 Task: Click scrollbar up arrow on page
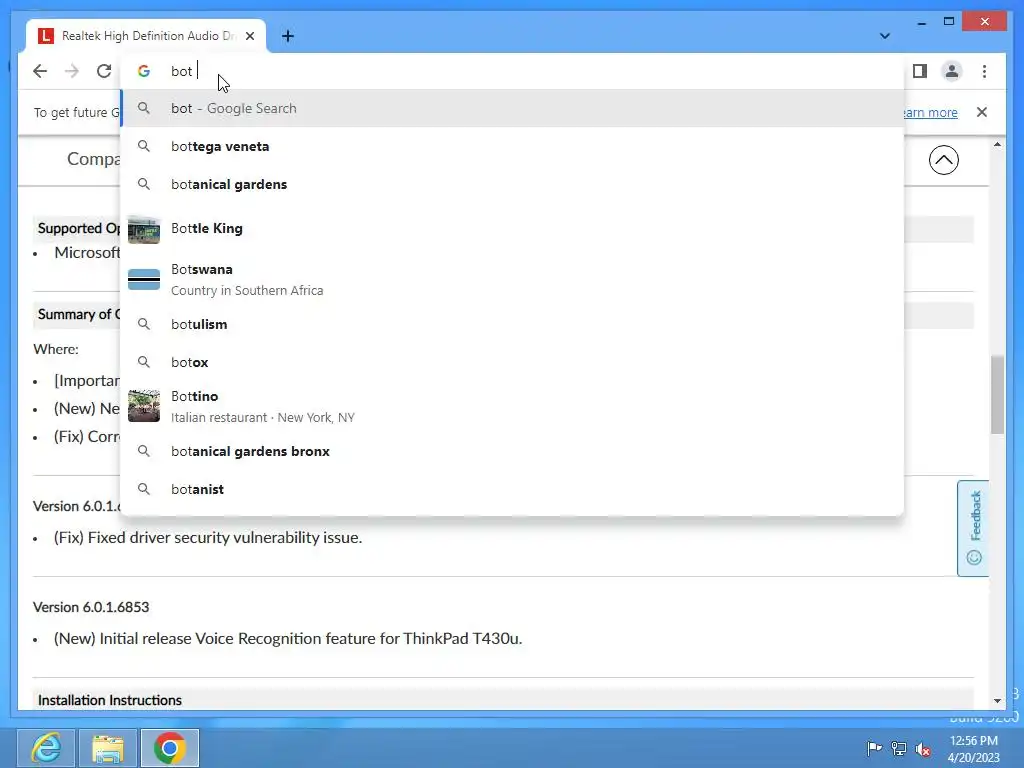pyautogui.click(x=997, y=144)
